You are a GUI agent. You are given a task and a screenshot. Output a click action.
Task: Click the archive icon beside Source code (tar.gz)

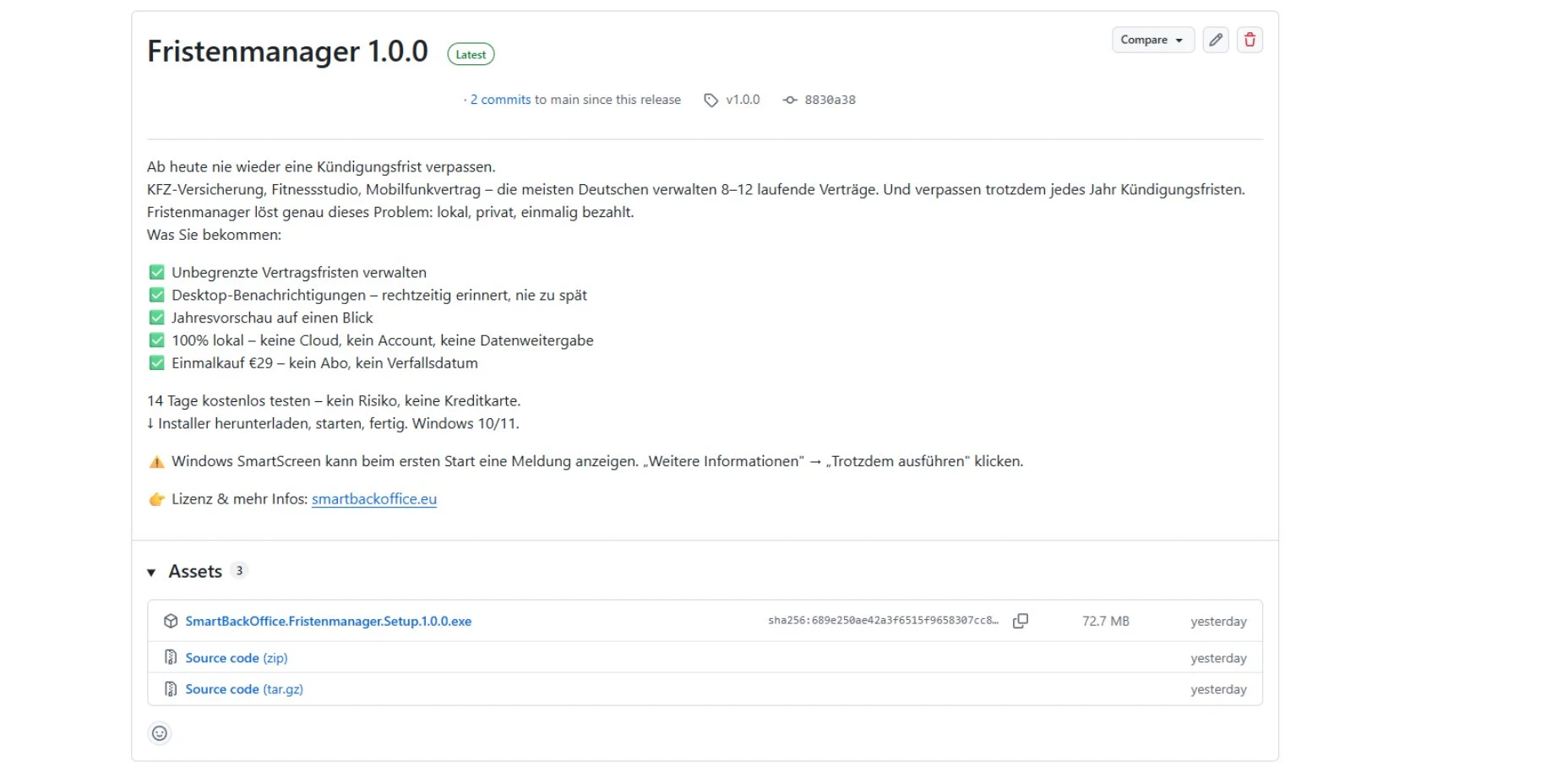tap(171, 689)
